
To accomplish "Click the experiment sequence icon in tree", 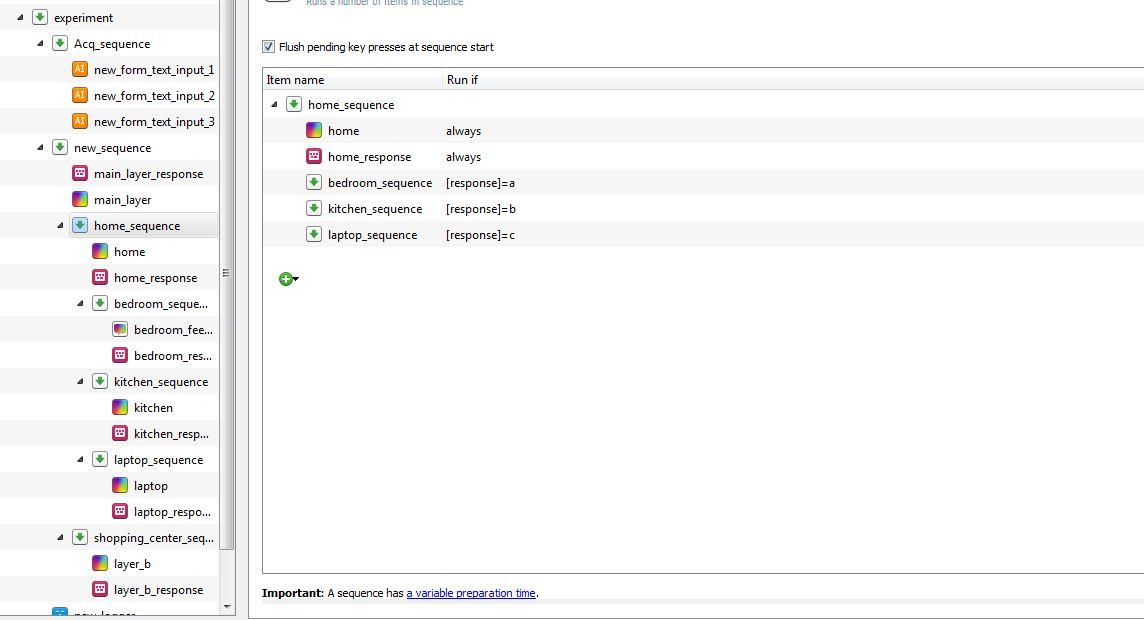I will click(40, 18).
